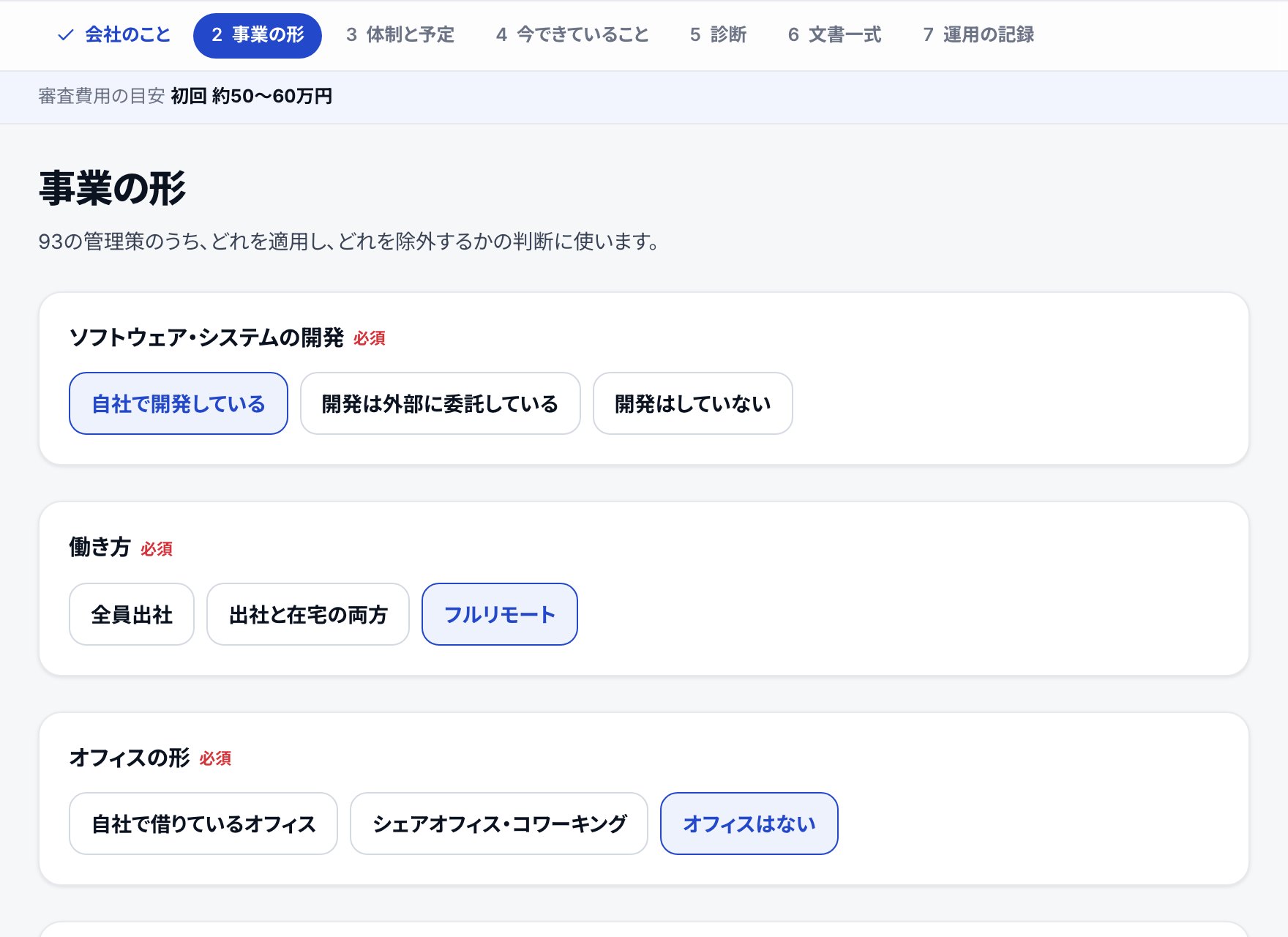Click the 事業の形 page heading
1288x937 pixels.
coord(113,188)
